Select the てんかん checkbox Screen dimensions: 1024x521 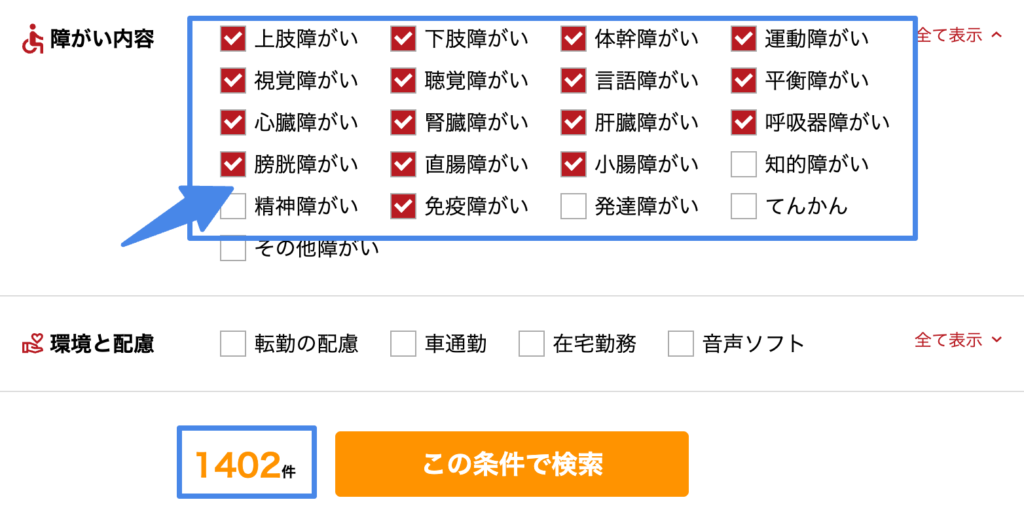coord(743,207)
